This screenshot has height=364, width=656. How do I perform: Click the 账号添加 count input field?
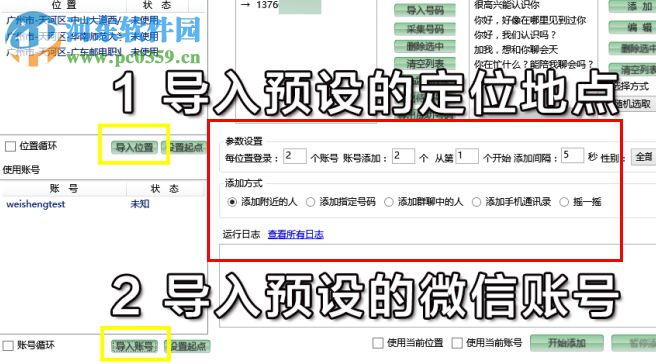pos(403,156)
